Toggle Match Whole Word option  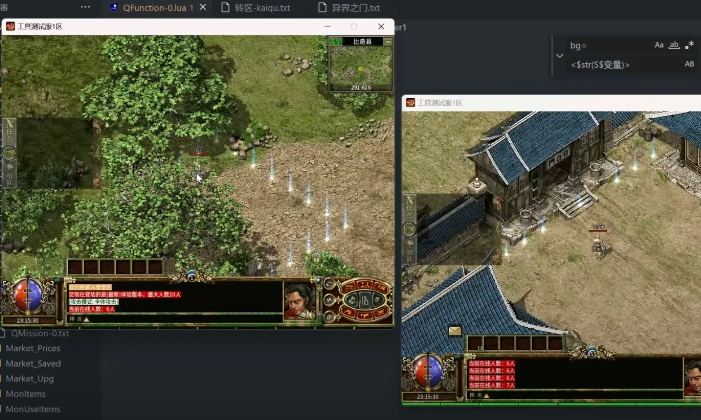(x=674, y=45)
